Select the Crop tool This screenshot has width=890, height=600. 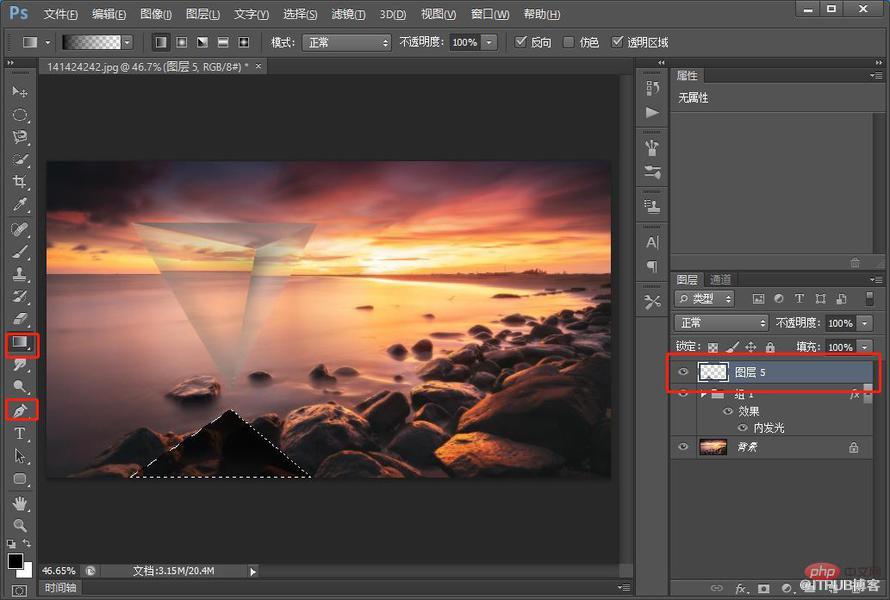(x=19, y=182)
